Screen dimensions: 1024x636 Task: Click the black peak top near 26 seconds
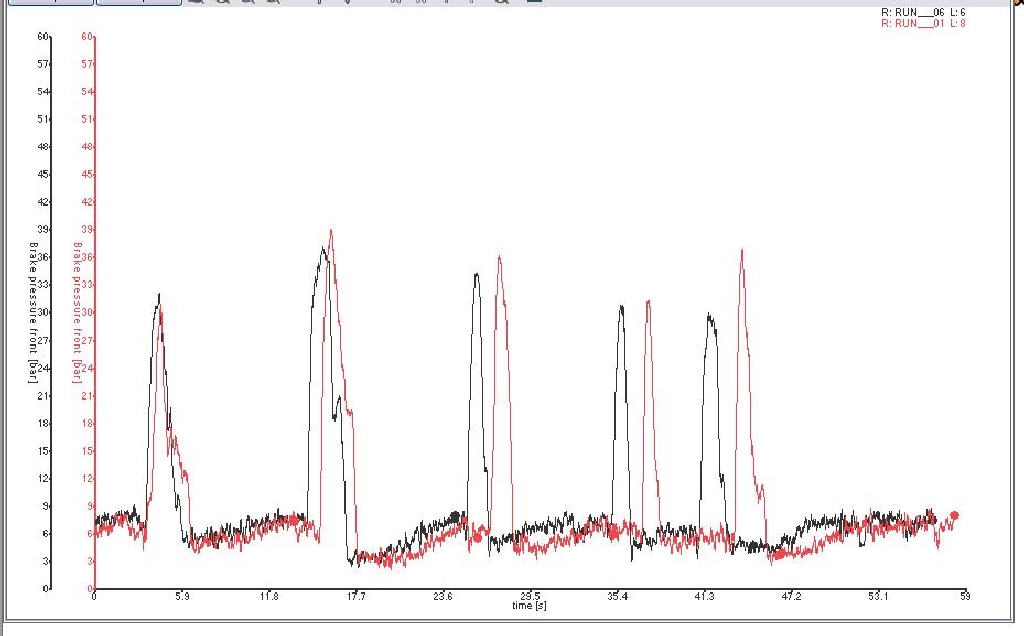click(477, 274)
